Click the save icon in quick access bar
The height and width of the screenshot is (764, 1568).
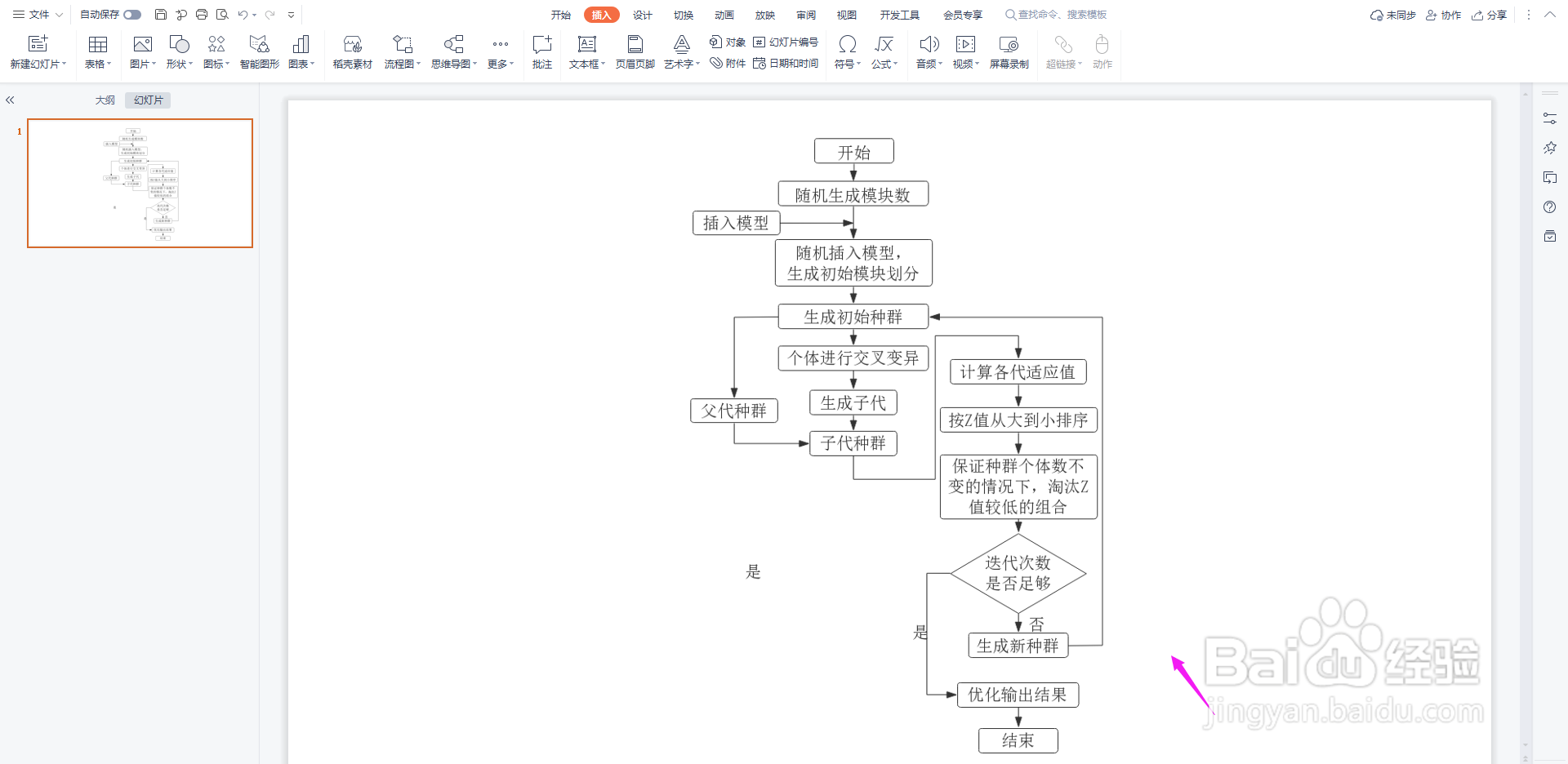pyautogui.click(x=161, y=15)
